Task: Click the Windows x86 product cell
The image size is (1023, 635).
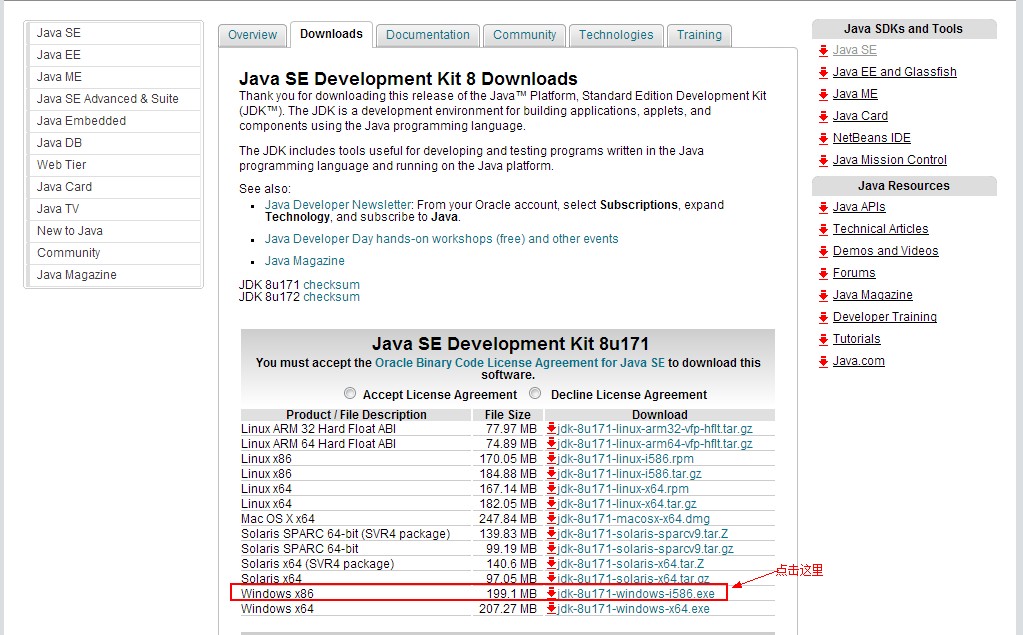Action: (x=356, y=594)
